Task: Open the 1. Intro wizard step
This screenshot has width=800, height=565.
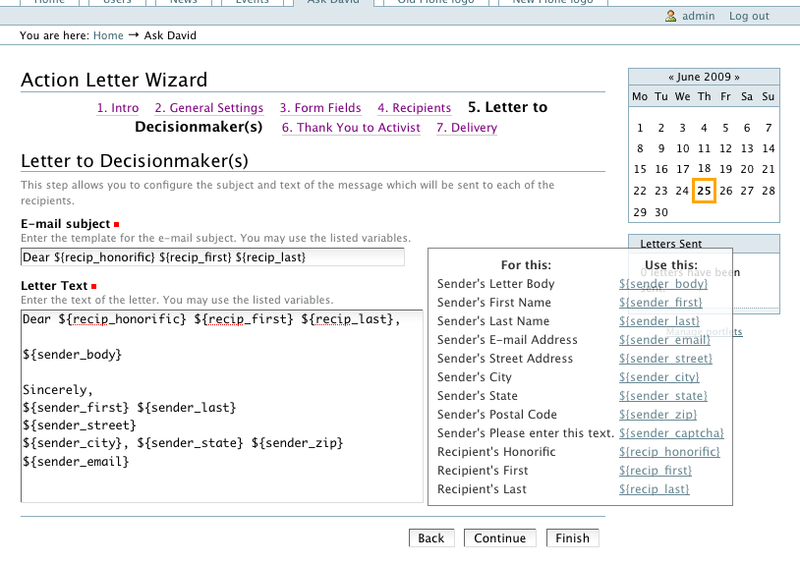Action: pos(117,108)
